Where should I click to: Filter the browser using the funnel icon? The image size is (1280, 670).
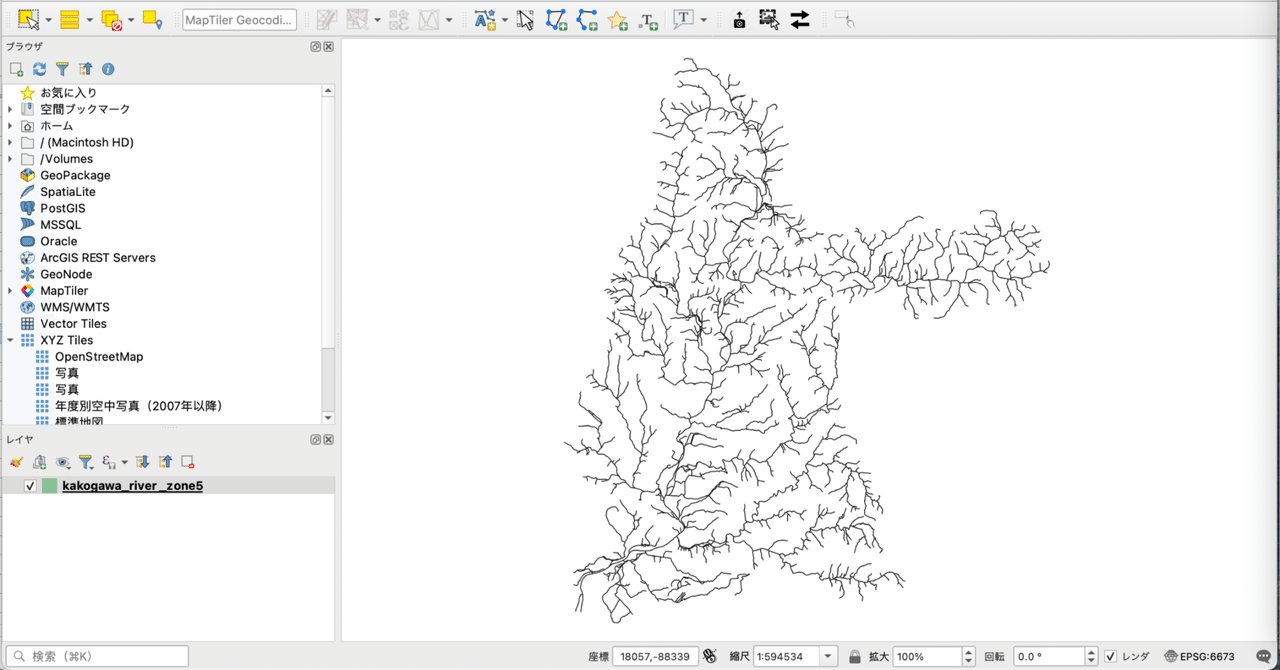pos(62,69)
